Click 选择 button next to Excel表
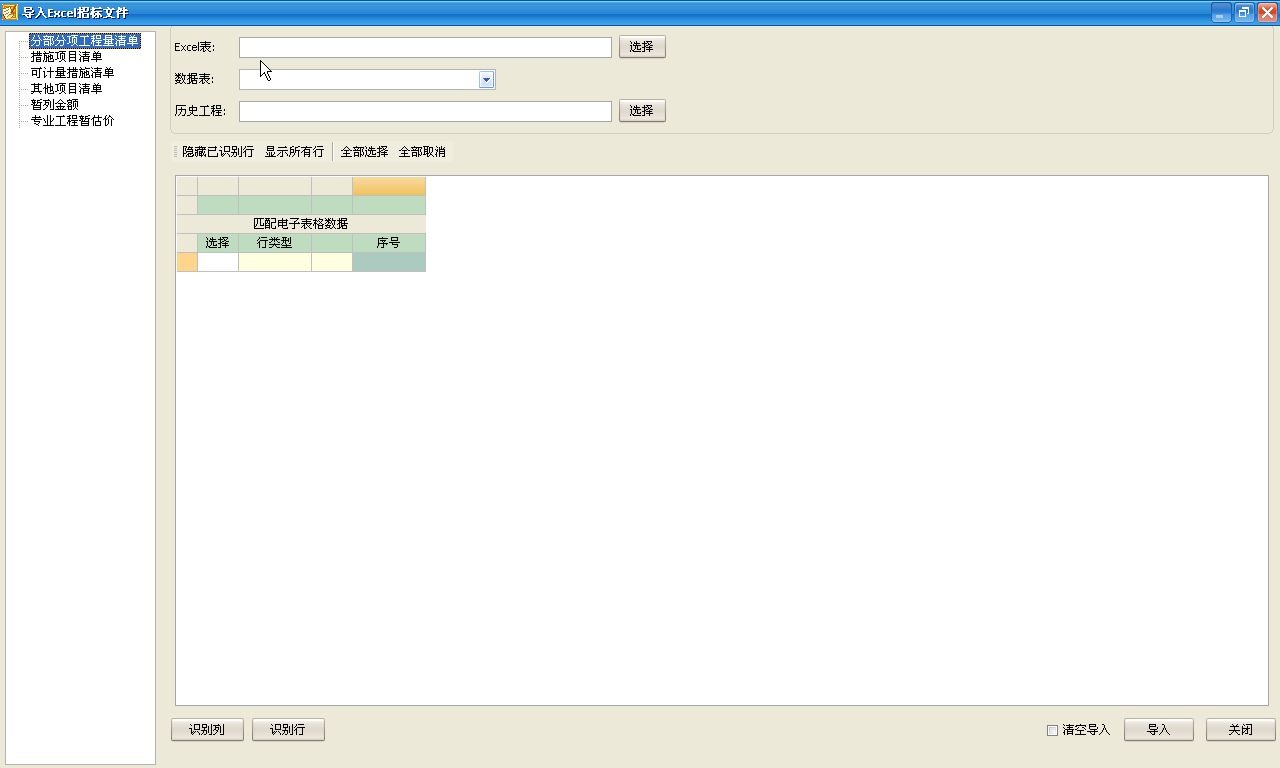The image size is (1280, 768). 642,47
